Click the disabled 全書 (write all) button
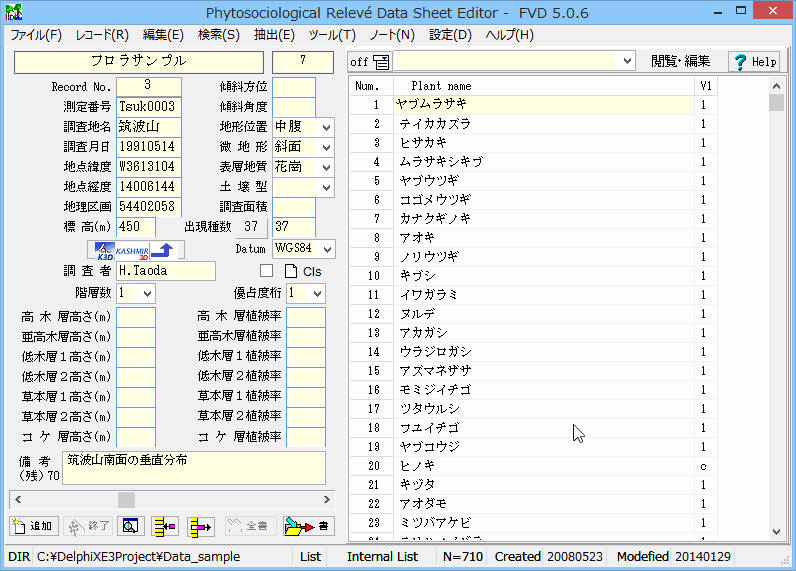This screenshot has width=796, height=571. coord(251,526)
